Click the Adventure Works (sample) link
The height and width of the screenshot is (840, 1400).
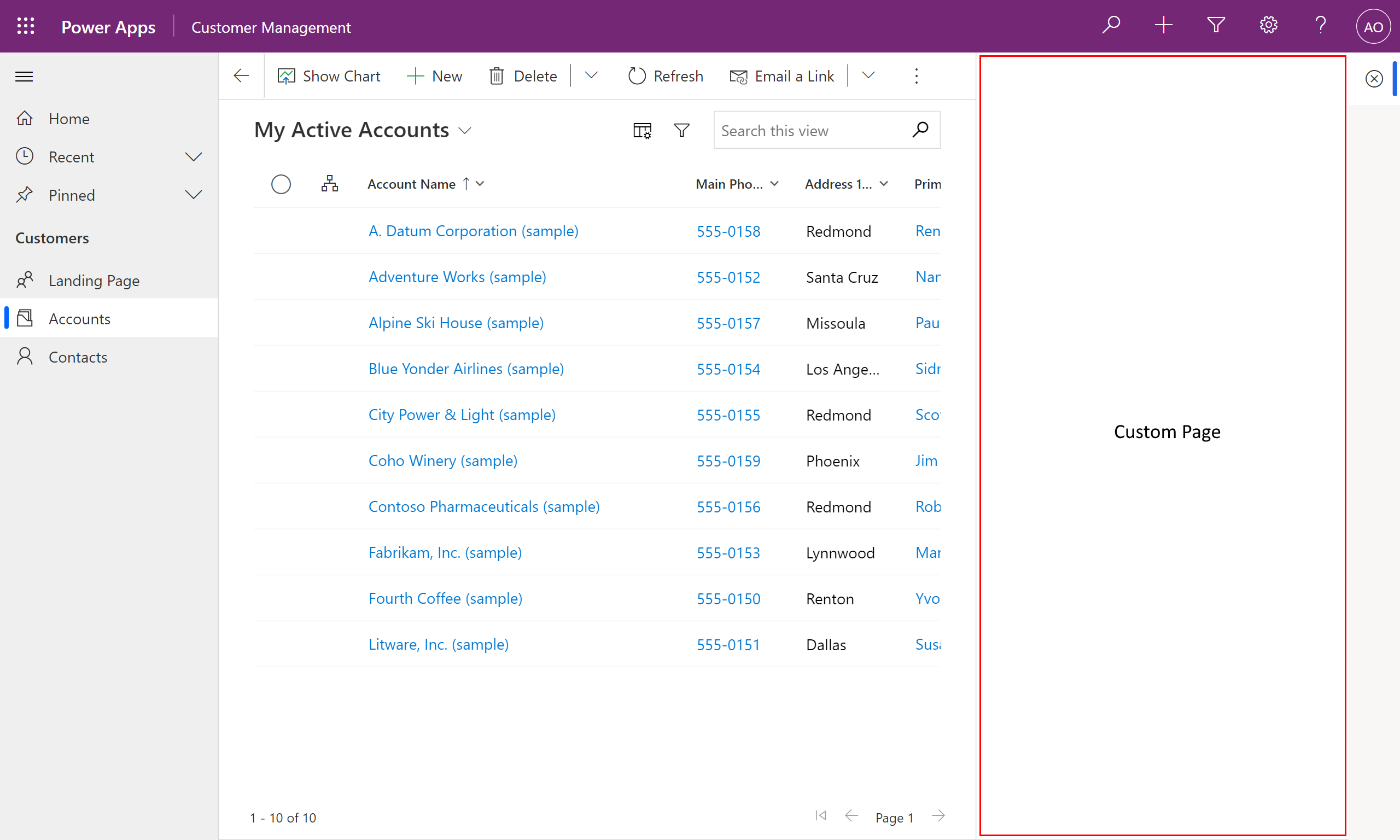click(456, 277)
